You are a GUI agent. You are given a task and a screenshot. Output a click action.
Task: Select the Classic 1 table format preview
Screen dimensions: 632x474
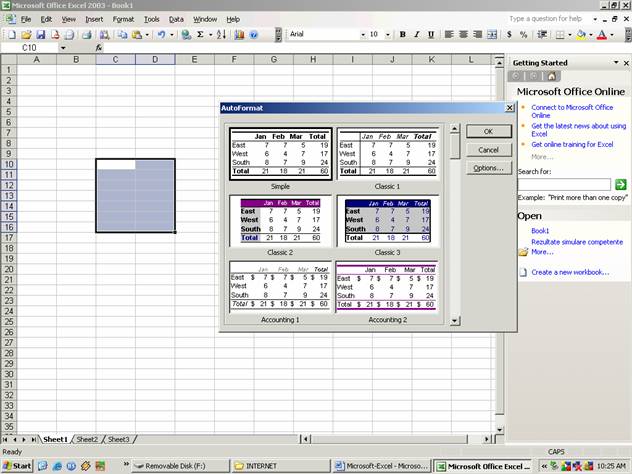(x=387, y=154)
